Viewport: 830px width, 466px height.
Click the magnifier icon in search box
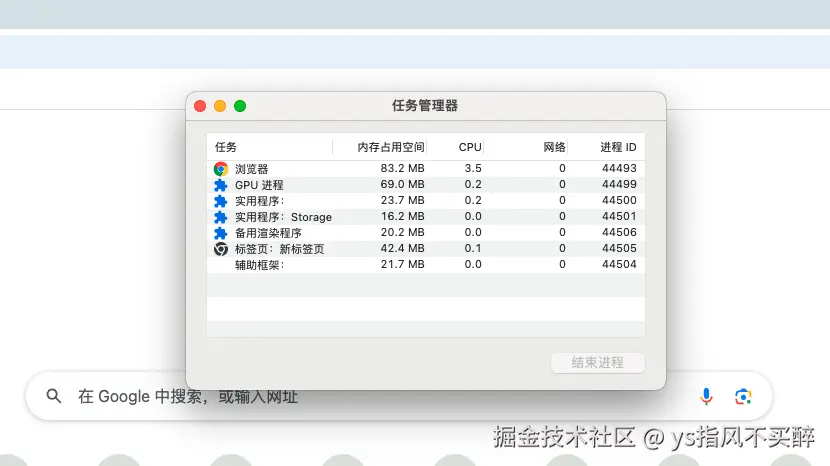pos(53,396)
